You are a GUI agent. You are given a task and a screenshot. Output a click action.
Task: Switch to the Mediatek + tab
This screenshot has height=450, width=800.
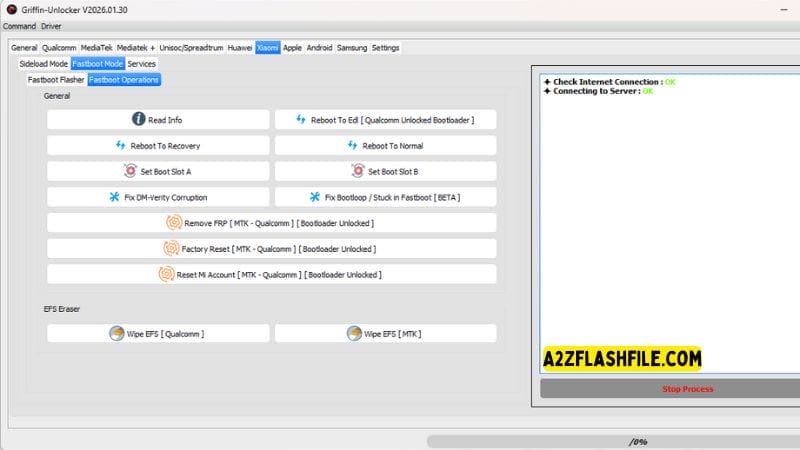point(136,47)
